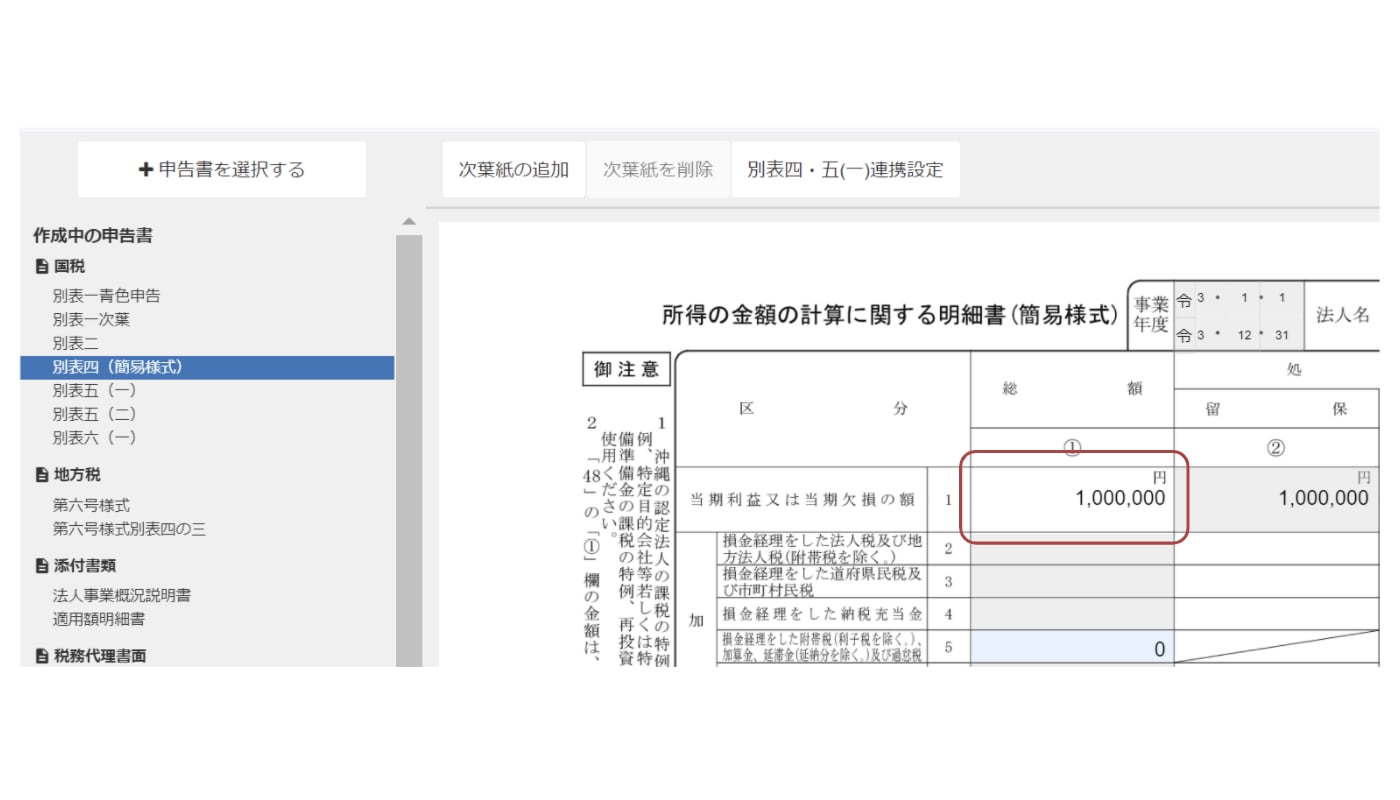Click the sidebar scroll-up arrow

[x=408, y=221]
